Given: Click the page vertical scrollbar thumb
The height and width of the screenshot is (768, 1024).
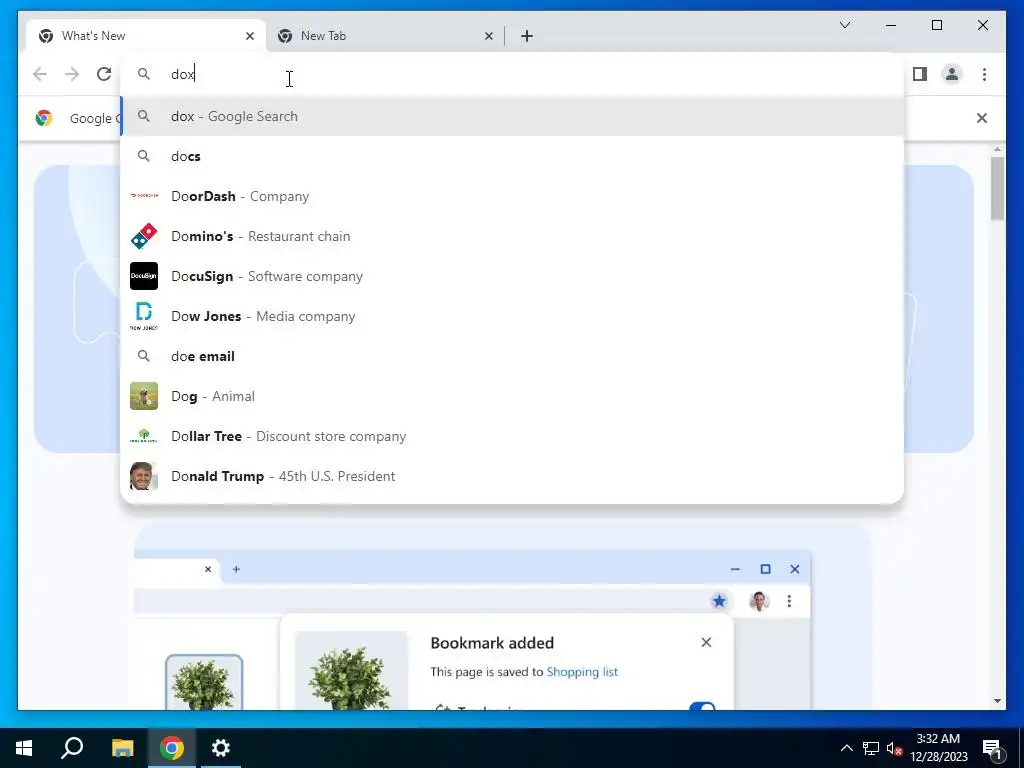Looking at the screenshot, I should (x=997, y=188).
